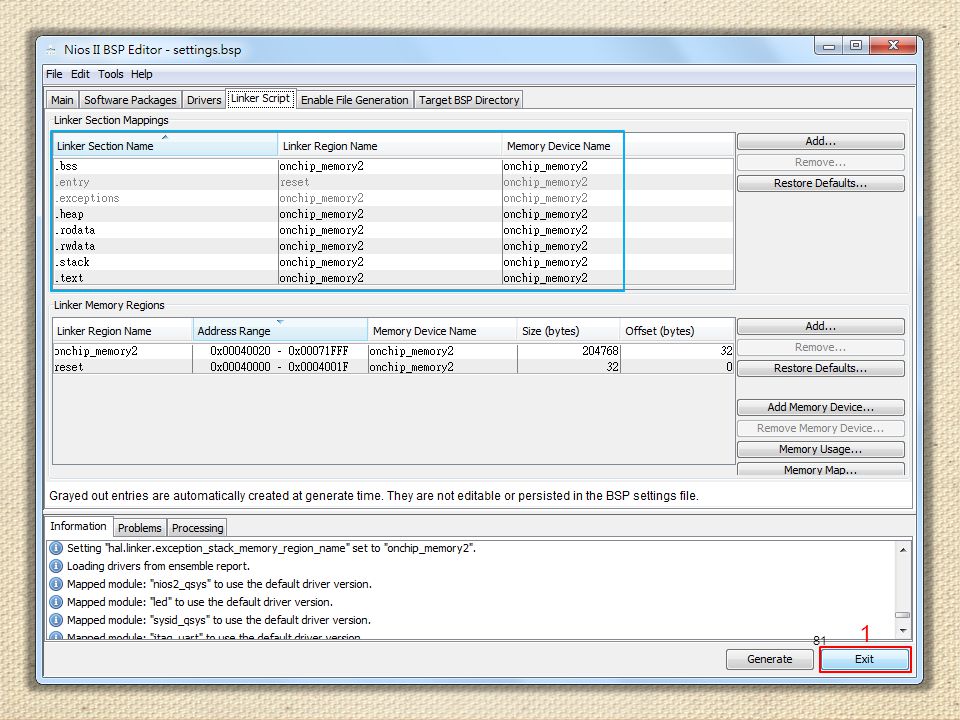
Task: Maximize the BSP Editor window
Action: 856,46
